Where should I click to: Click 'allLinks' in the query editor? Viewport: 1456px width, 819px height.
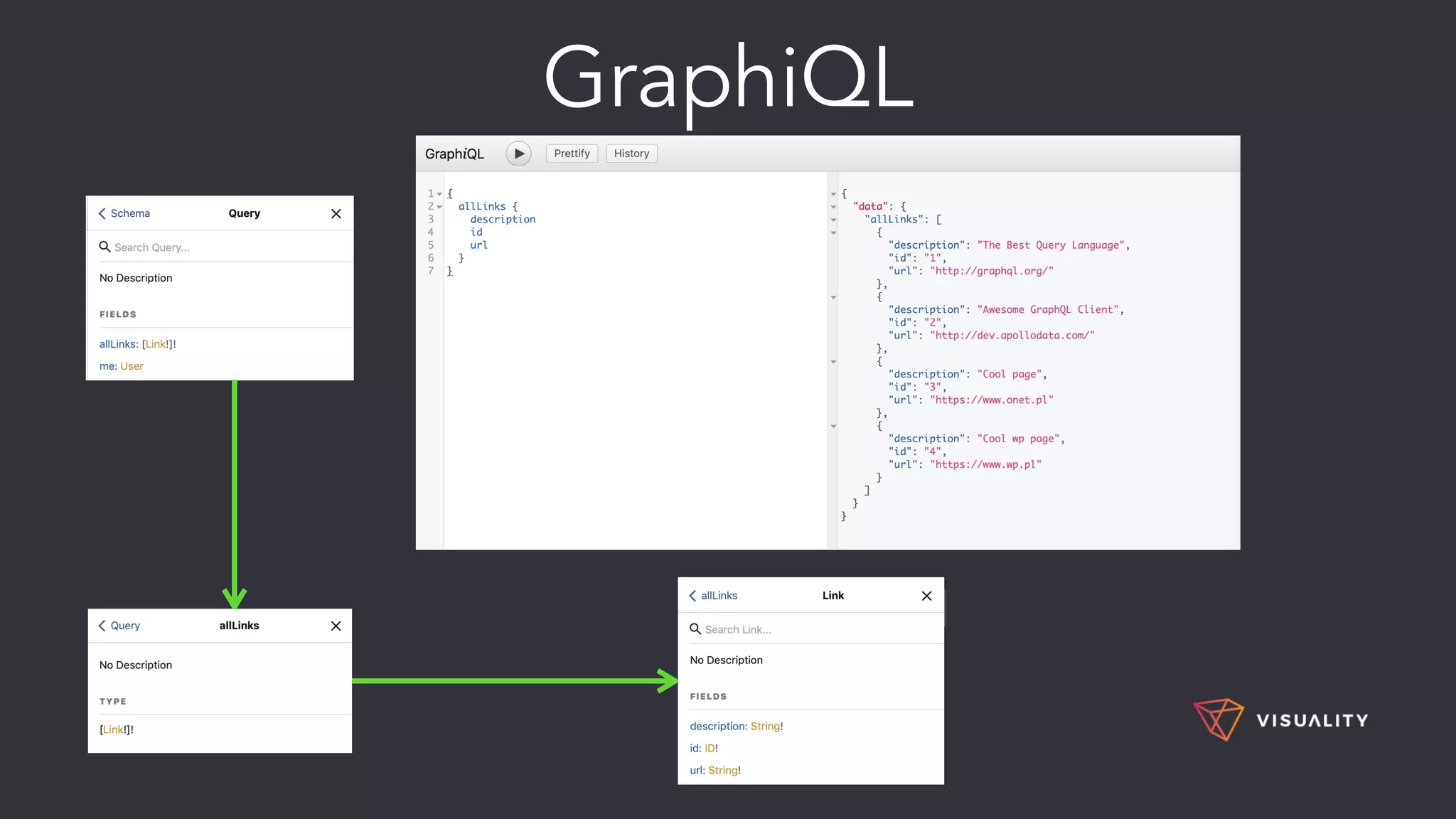[x=482, y=206]
